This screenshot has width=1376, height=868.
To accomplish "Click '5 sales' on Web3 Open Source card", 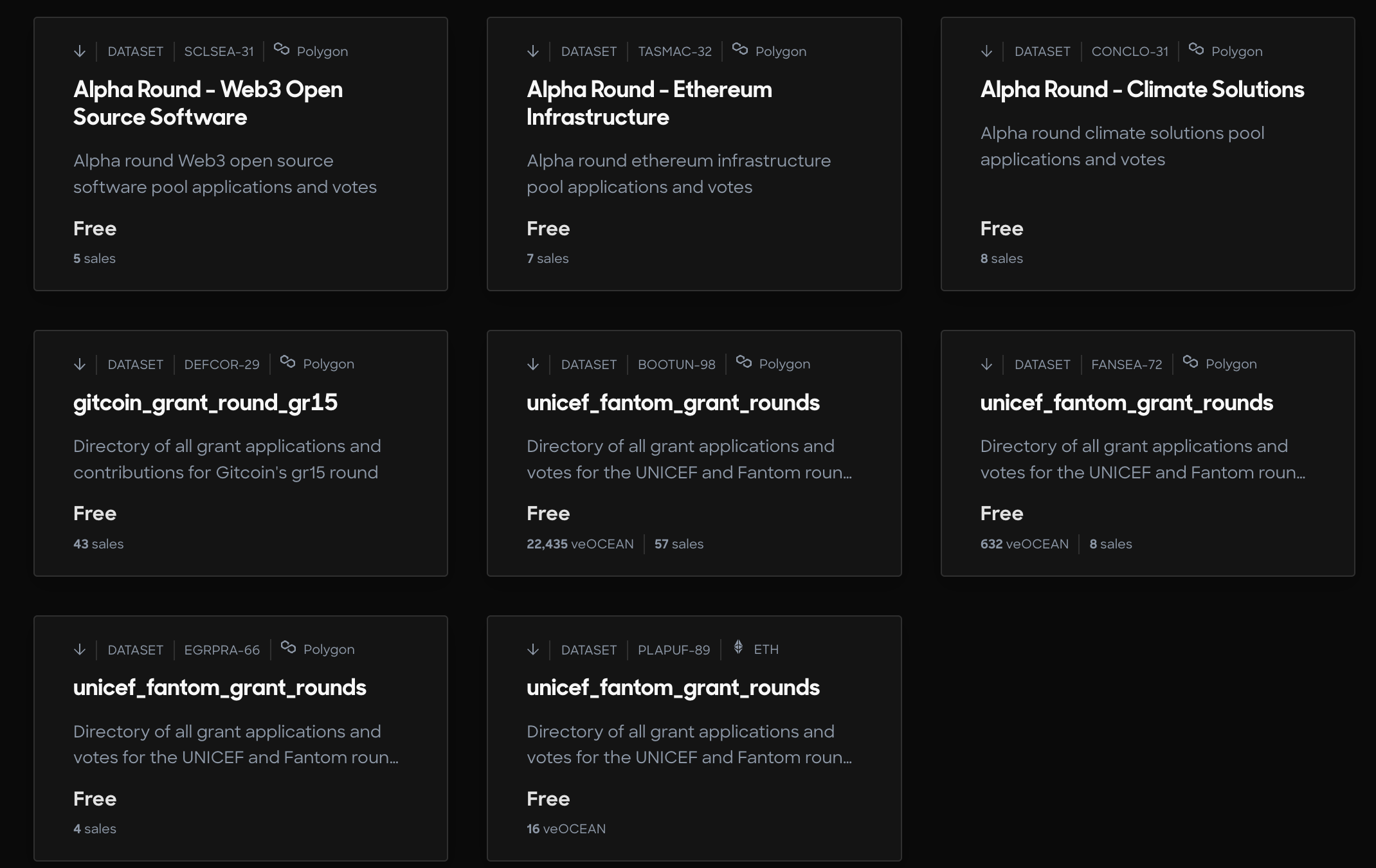I will pos(95,258).
